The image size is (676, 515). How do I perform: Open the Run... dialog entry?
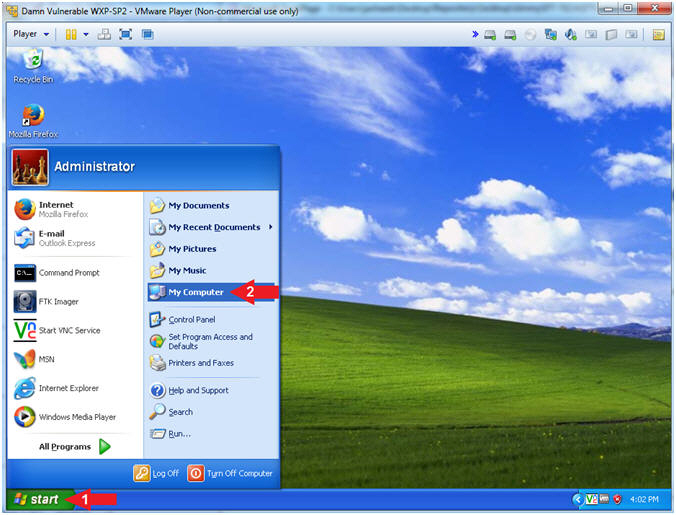pos(170,434)
